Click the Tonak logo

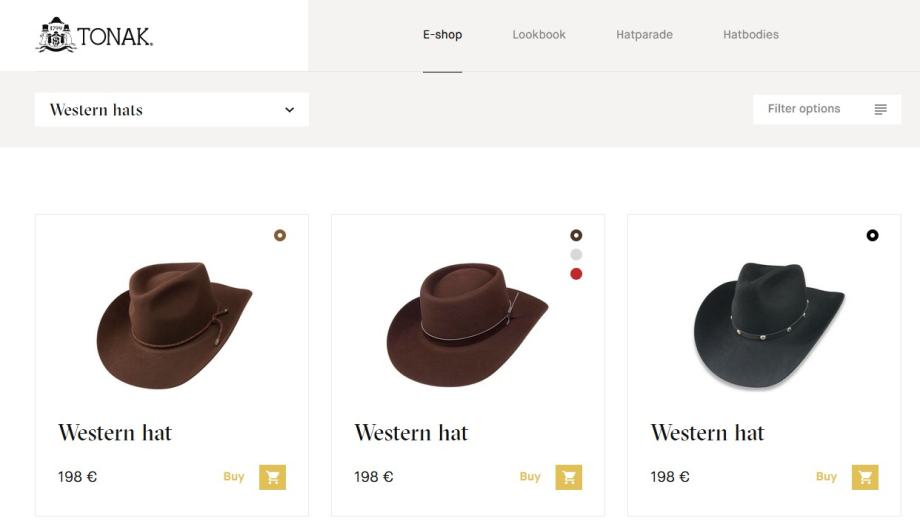pos(95,35)
